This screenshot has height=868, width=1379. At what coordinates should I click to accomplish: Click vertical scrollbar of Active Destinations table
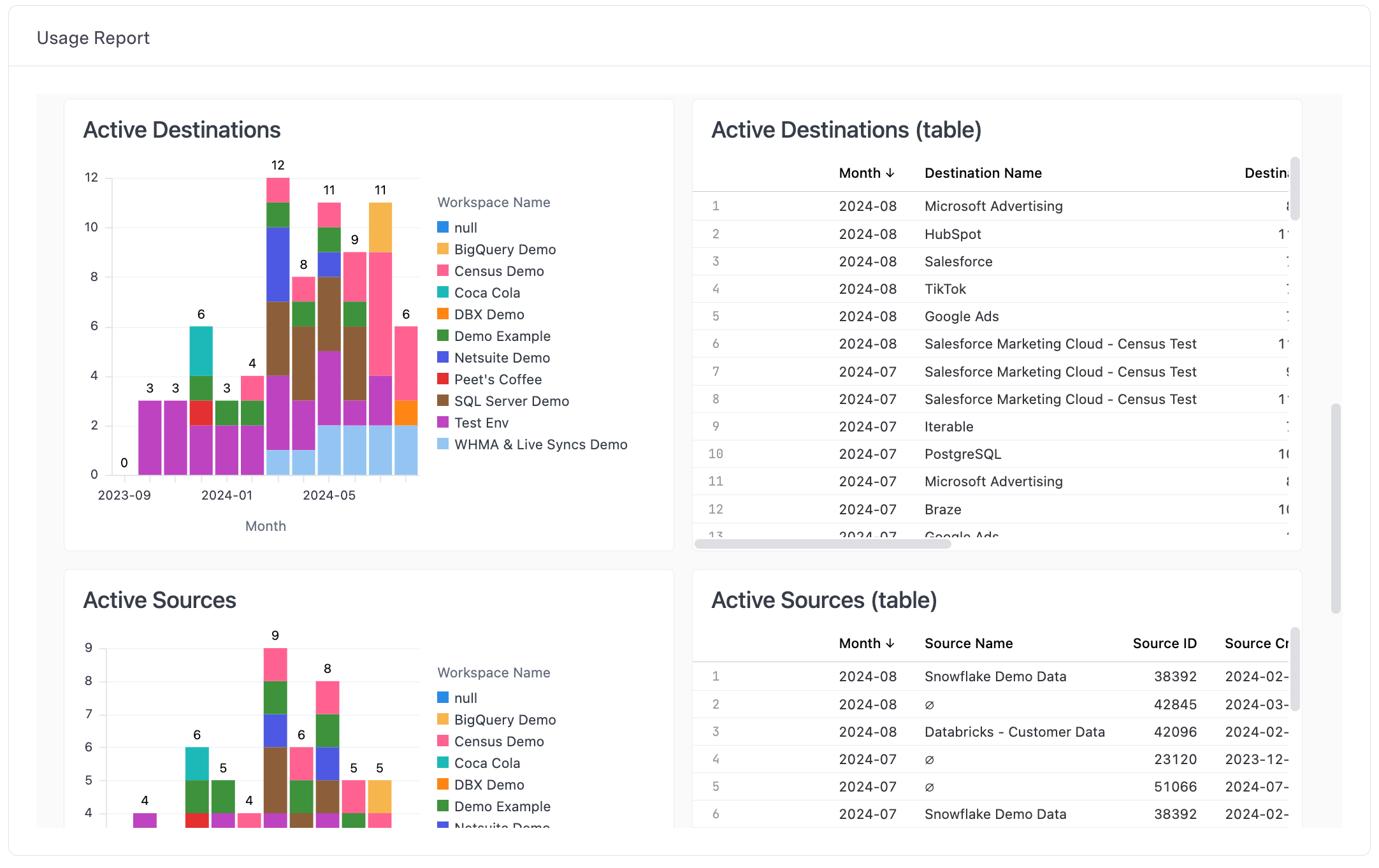click(1294, 189)
